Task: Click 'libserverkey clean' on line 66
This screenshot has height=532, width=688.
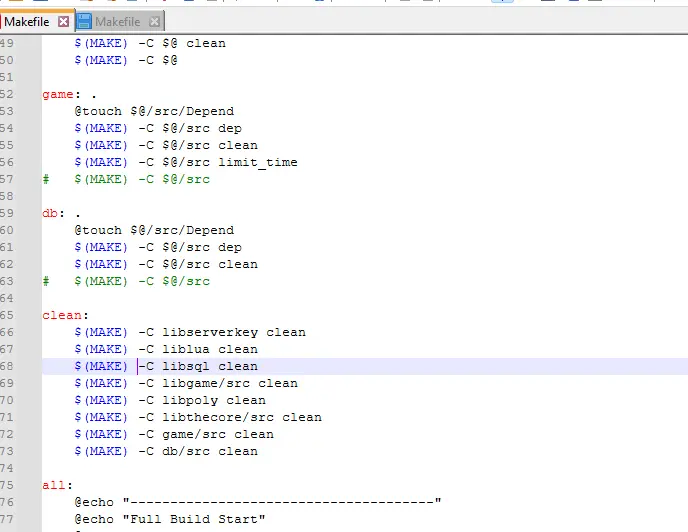Action: [234, 332]
